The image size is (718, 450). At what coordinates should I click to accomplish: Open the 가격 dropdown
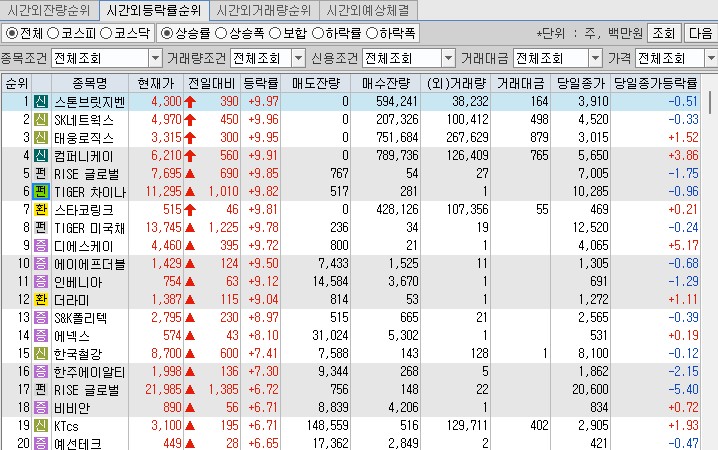pyautogui.click(x=712, y=58)
